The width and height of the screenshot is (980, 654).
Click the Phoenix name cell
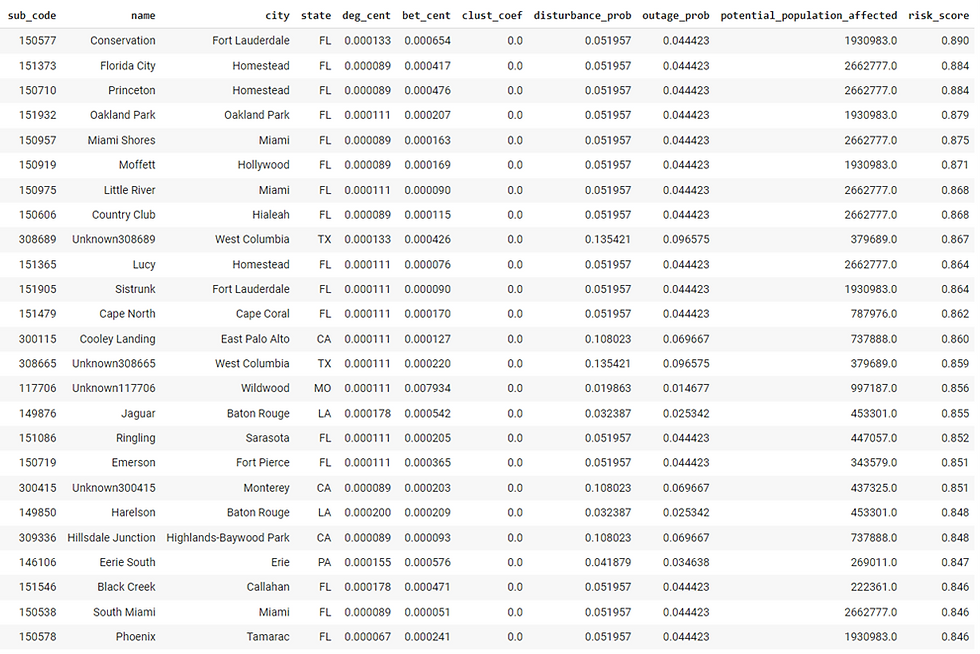[136, 637]
